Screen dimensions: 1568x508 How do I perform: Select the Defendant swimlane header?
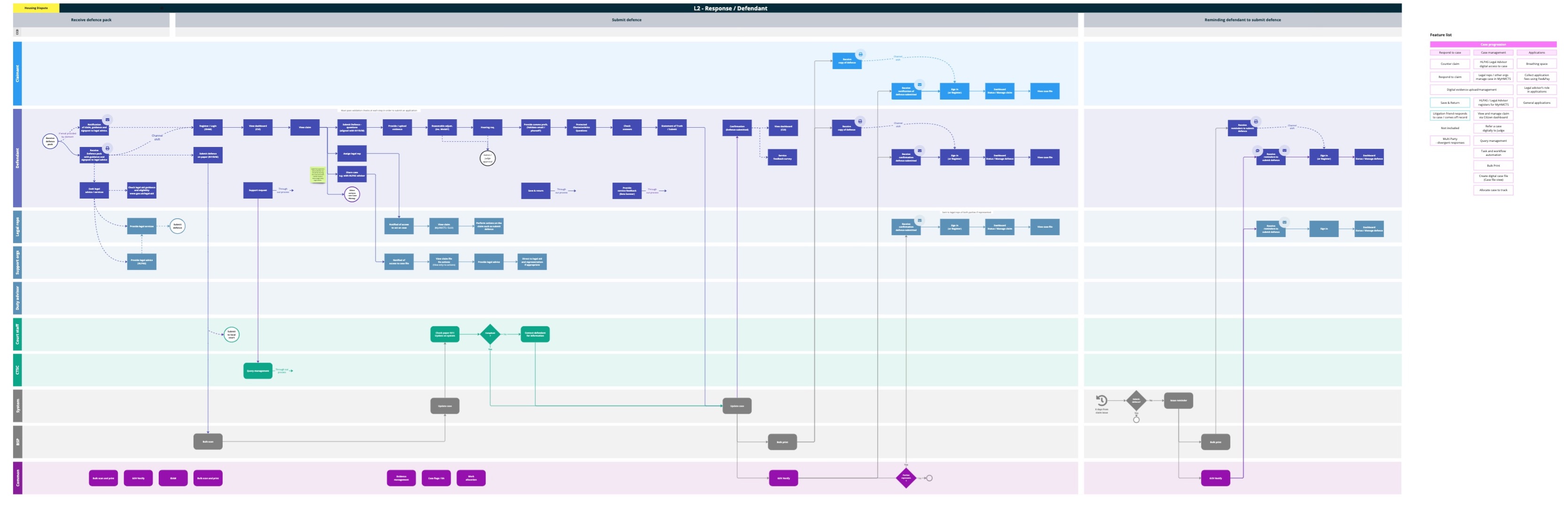17,158
